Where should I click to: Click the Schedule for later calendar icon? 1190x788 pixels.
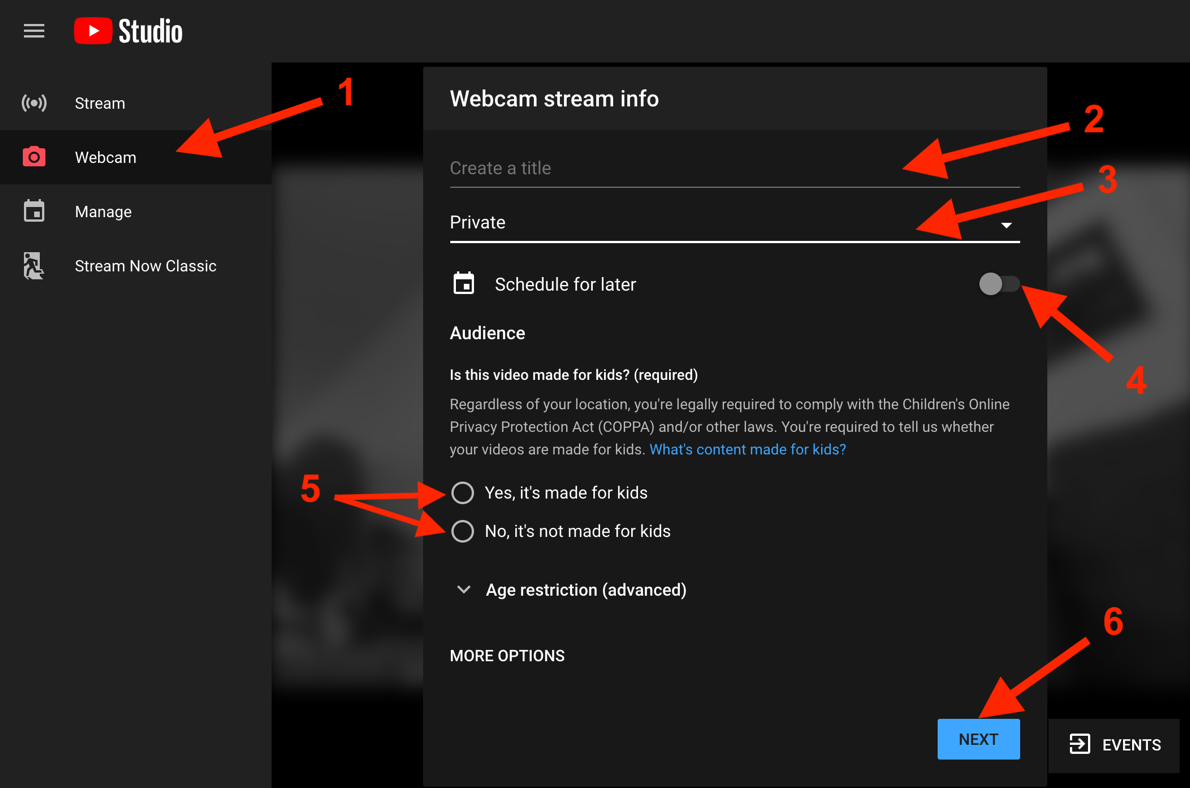(464, 283)
